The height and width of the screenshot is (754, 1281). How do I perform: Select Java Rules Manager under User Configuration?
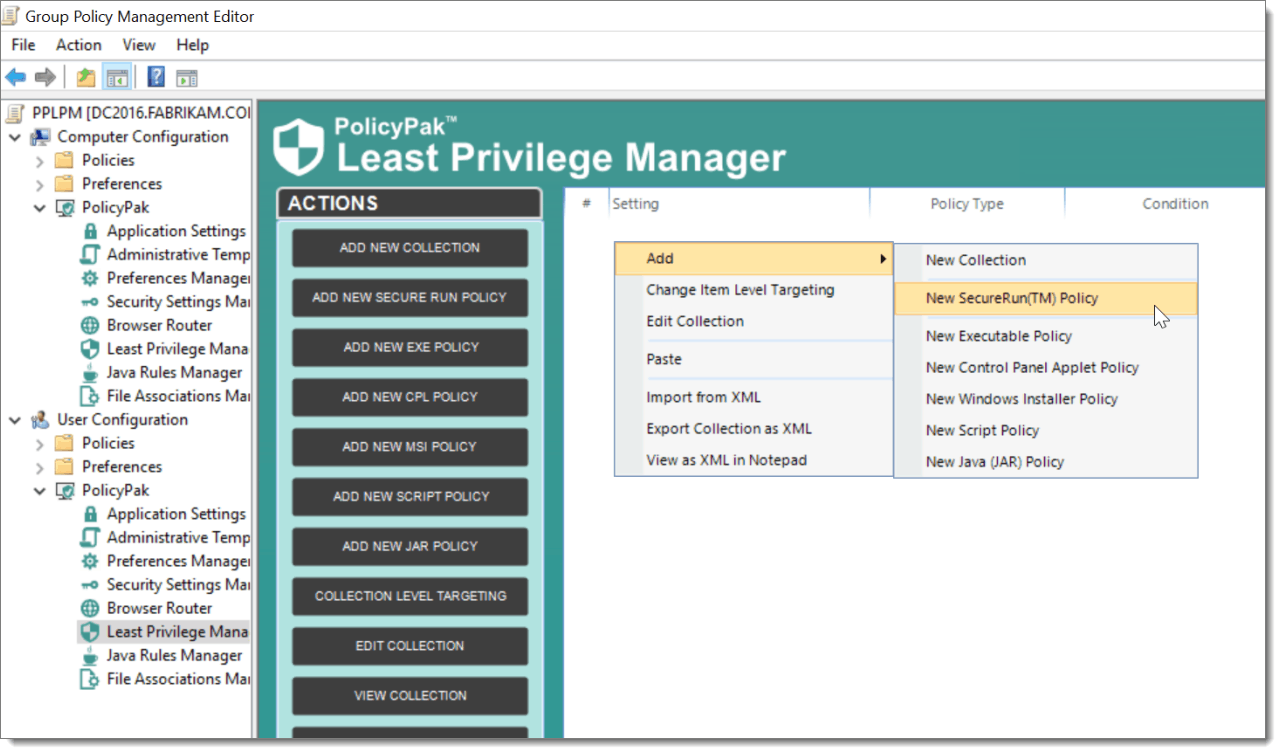pos(174,655)
